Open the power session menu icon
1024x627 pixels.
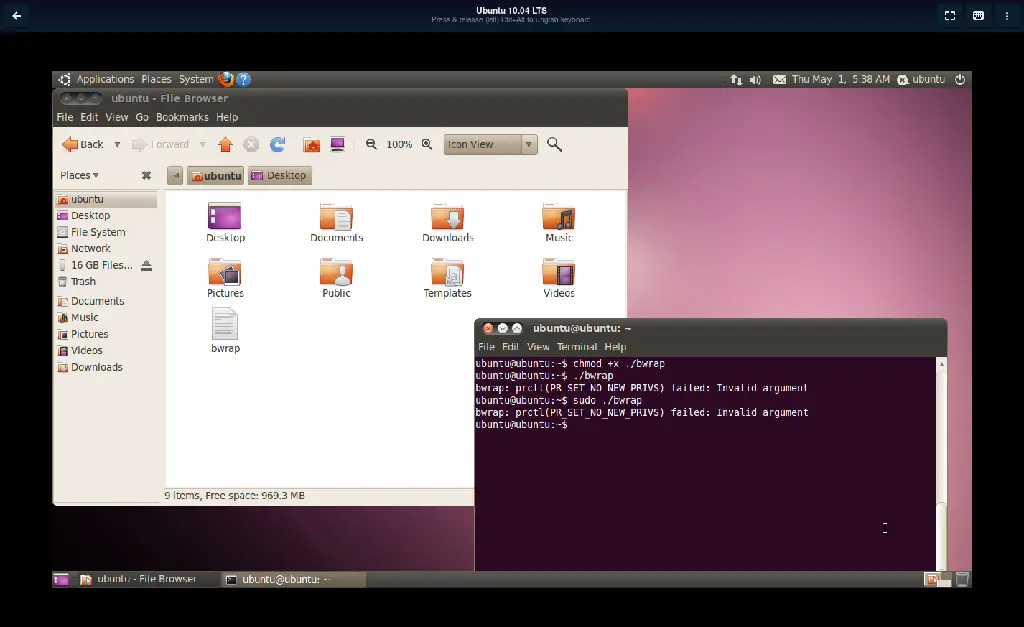[960, 79]
